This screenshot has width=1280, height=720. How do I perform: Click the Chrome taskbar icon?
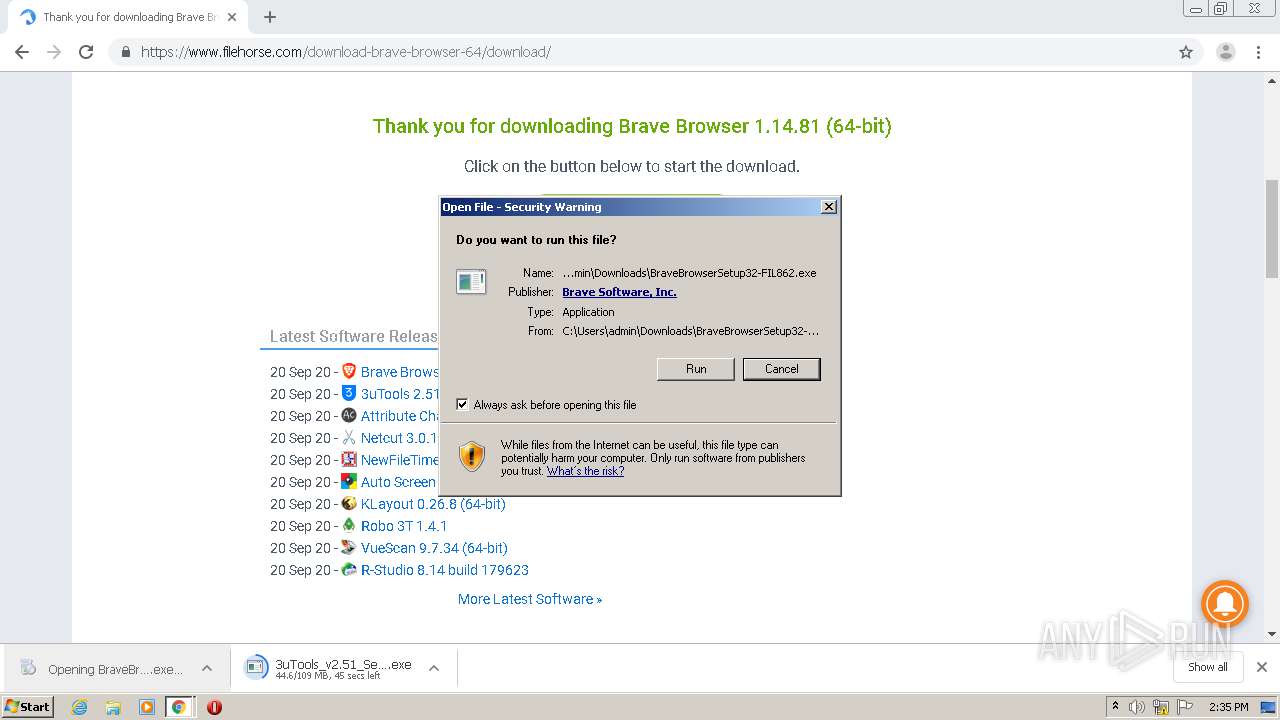click(x=179, y=707)
